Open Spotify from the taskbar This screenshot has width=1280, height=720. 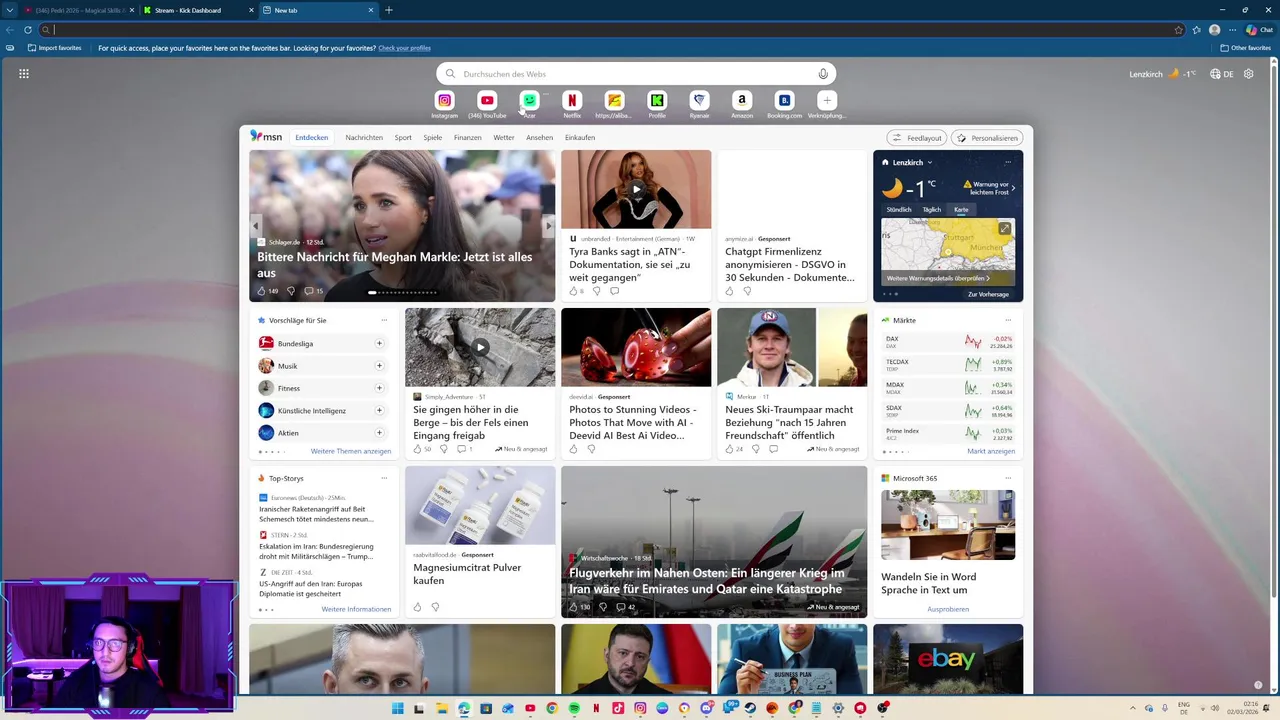(x=574, y=708)
